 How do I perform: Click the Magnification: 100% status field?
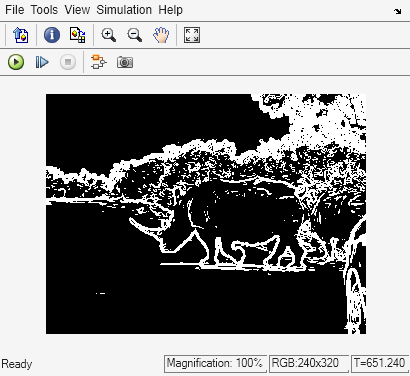(215, 363)
